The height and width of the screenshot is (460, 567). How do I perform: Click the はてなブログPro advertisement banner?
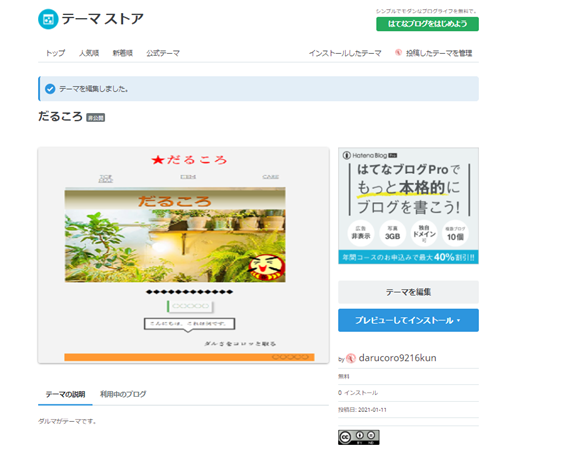pyautogui.click(x=408, y=205)
